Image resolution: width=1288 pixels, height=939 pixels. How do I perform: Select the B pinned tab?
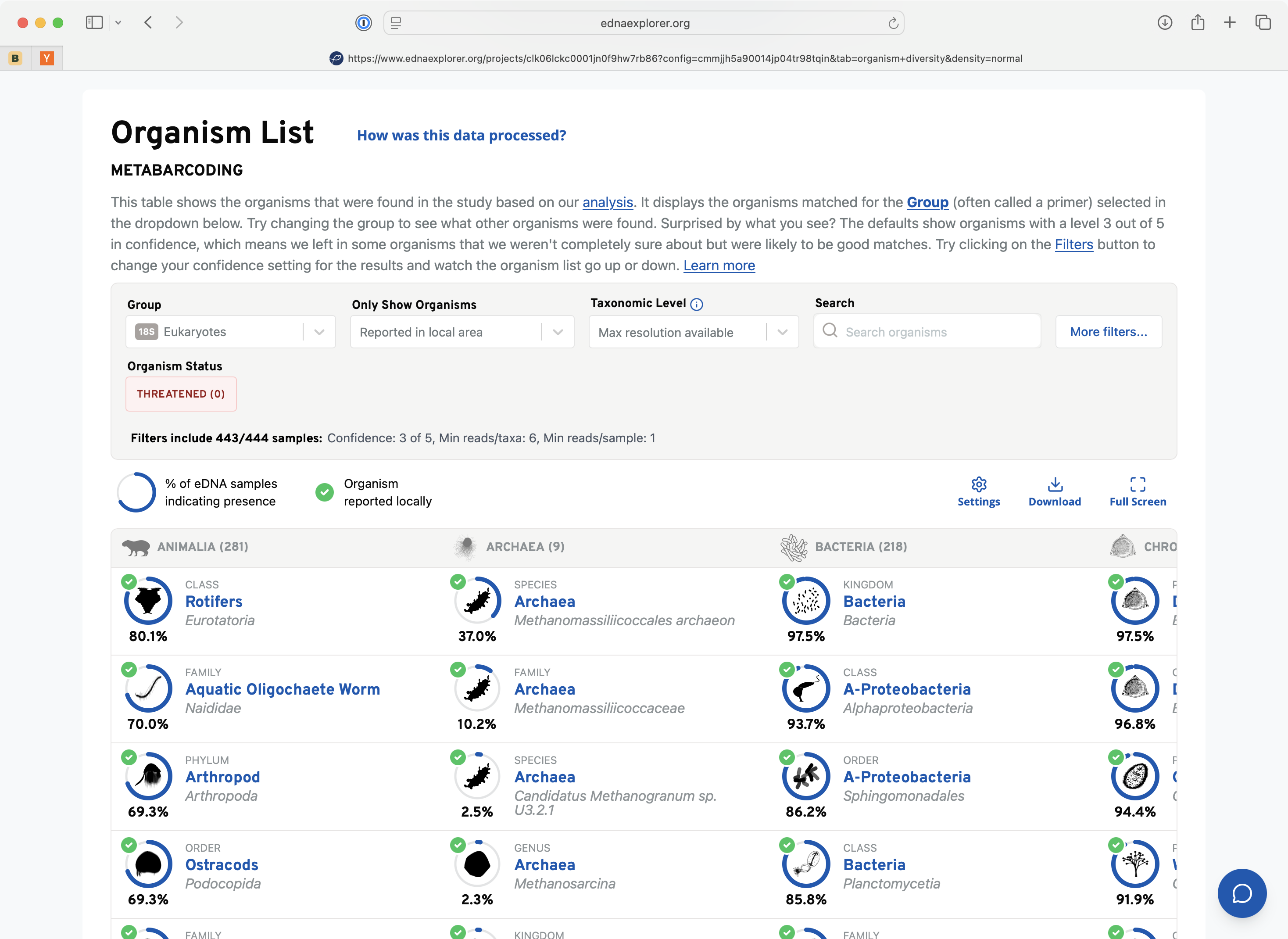(15, 58)
